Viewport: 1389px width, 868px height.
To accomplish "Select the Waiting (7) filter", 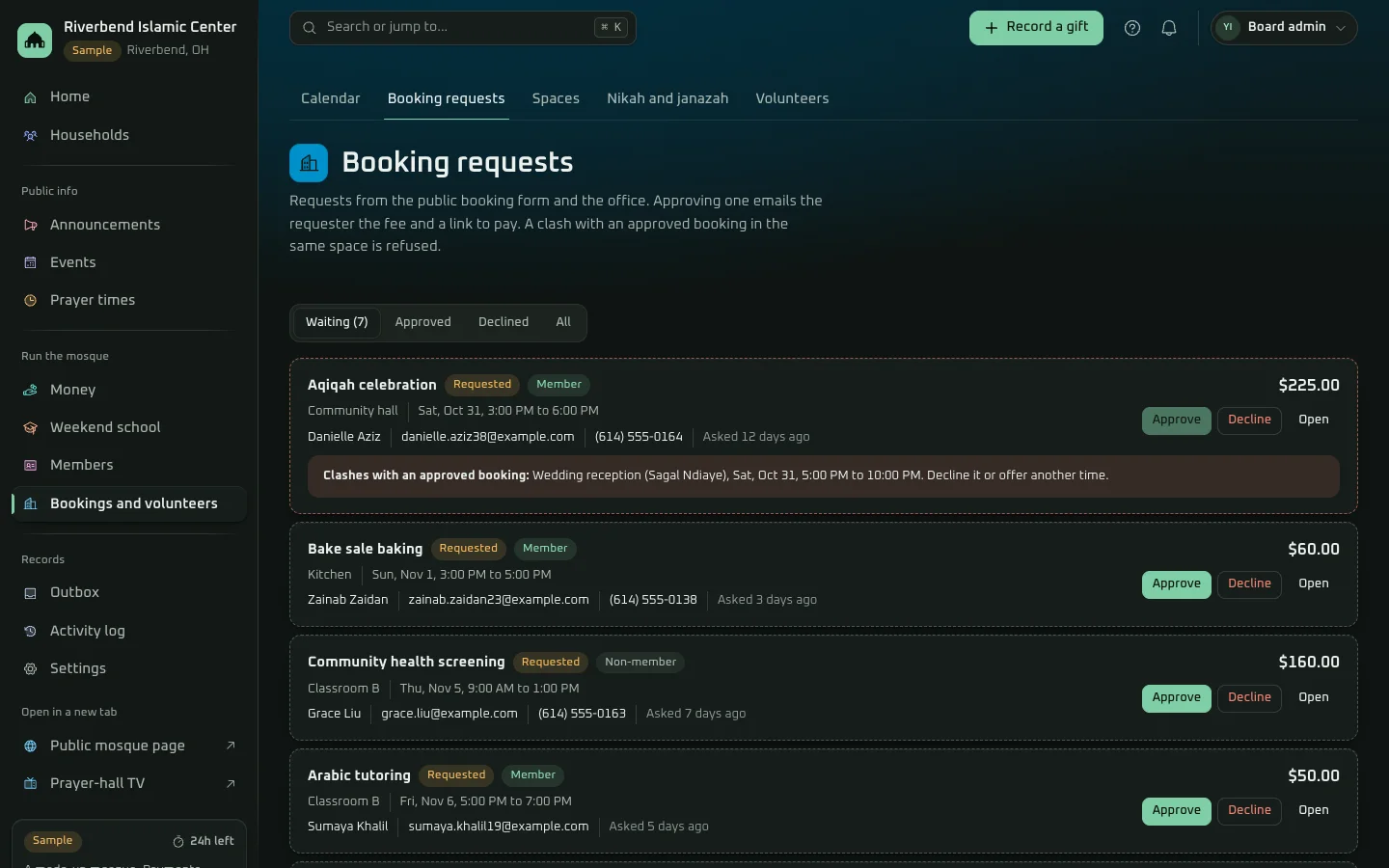I will coord(337,323).
